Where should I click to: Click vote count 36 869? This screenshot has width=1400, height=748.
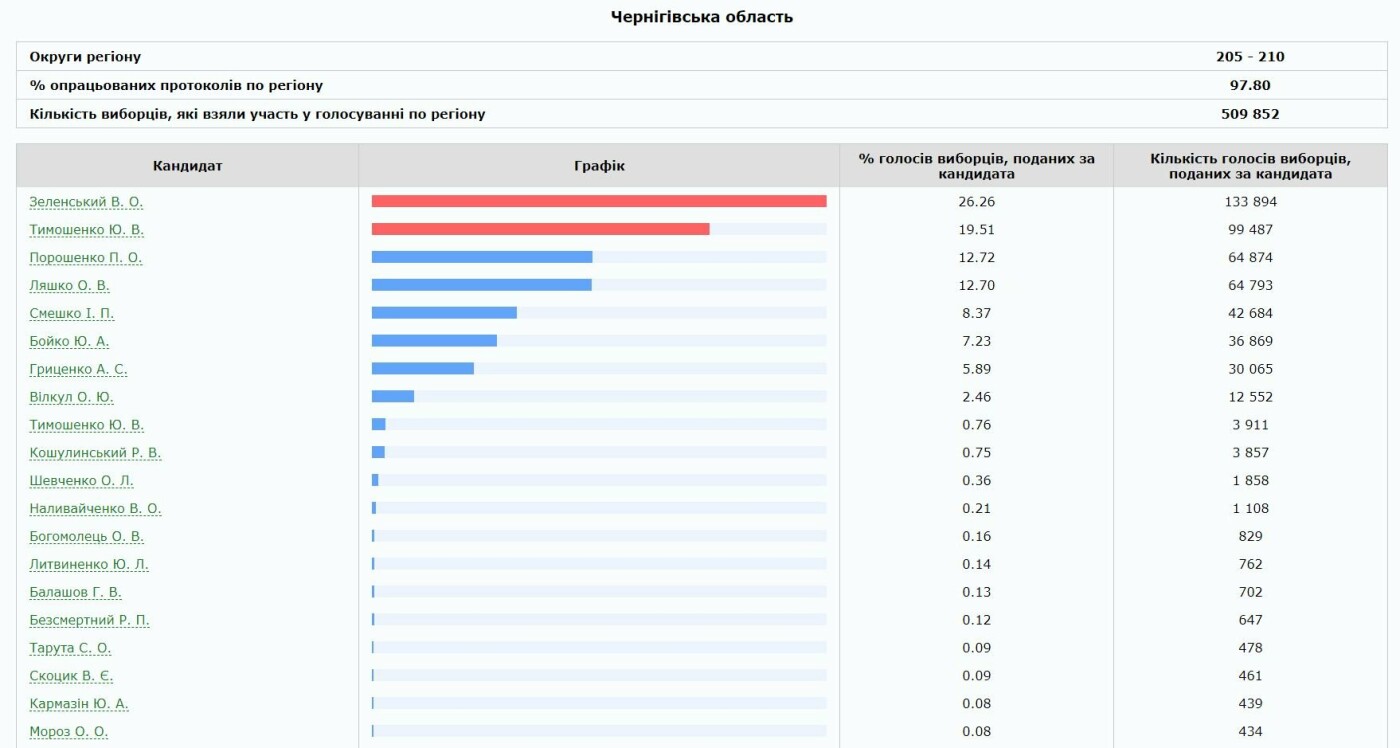tap(1250, 342)
